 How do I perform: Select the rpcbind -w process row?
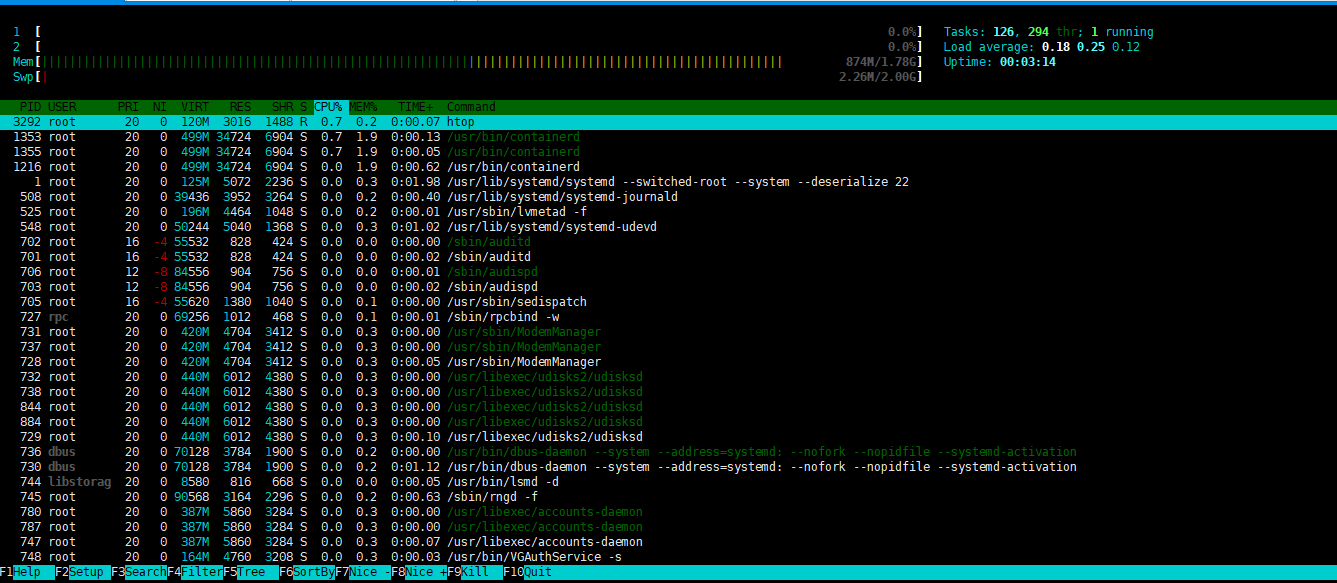click(668, 317)
